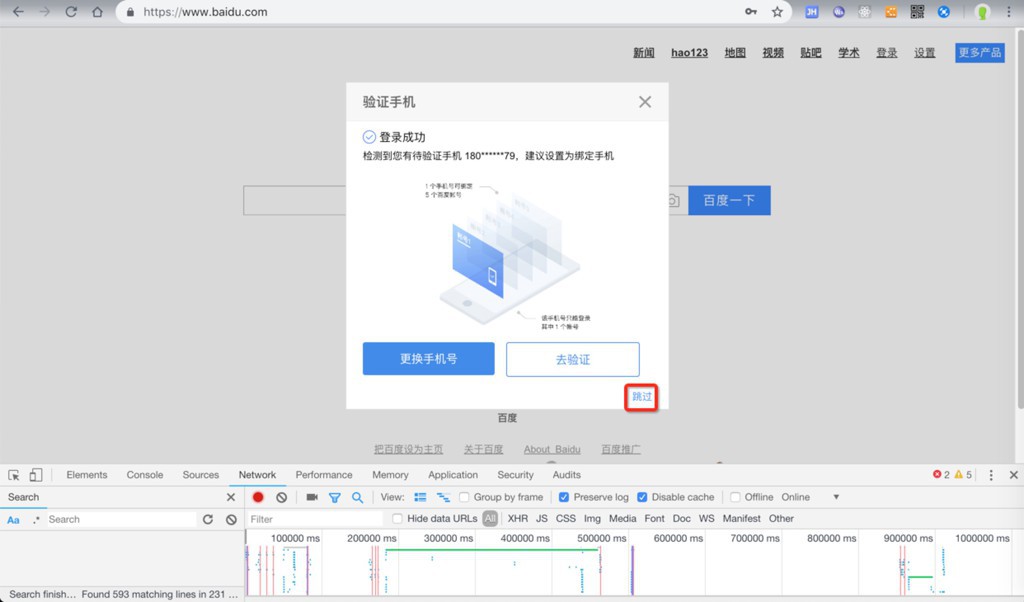Open the saved password key icon
Viewport: 1024px width, 602px height.
click(x=751, y=12)
